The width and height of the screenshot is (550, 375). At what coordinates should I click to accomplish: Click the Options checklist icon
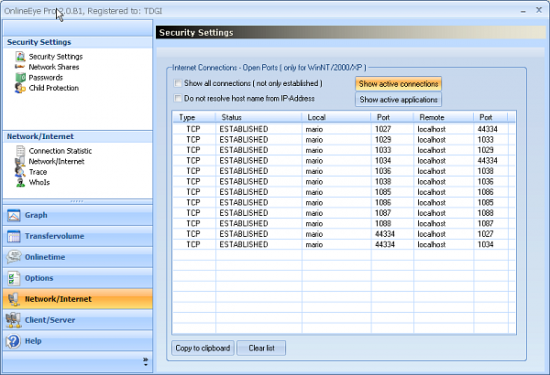(13, 278)
